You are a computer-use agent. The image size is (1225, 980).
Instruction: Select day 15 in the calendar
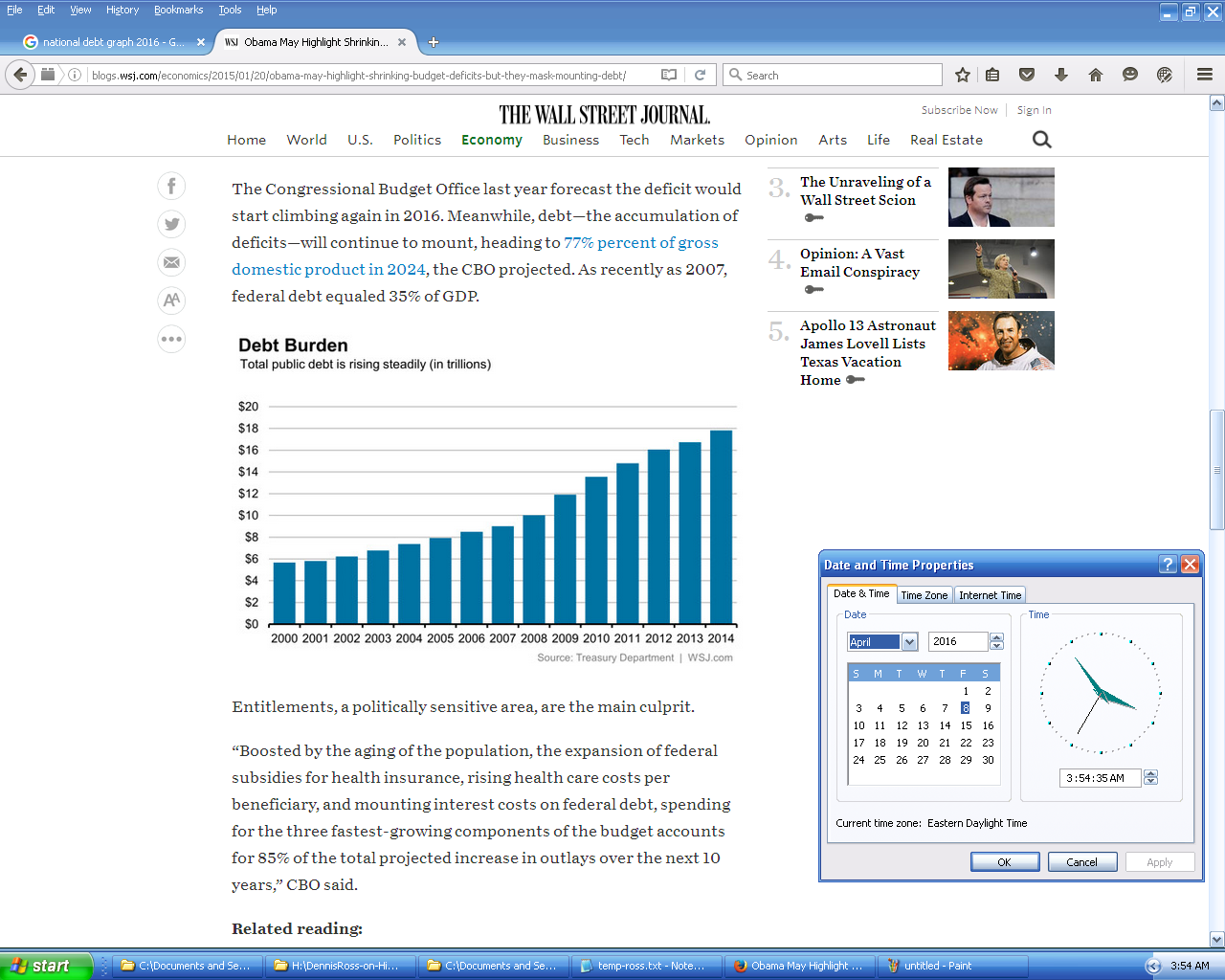[966, 725]
